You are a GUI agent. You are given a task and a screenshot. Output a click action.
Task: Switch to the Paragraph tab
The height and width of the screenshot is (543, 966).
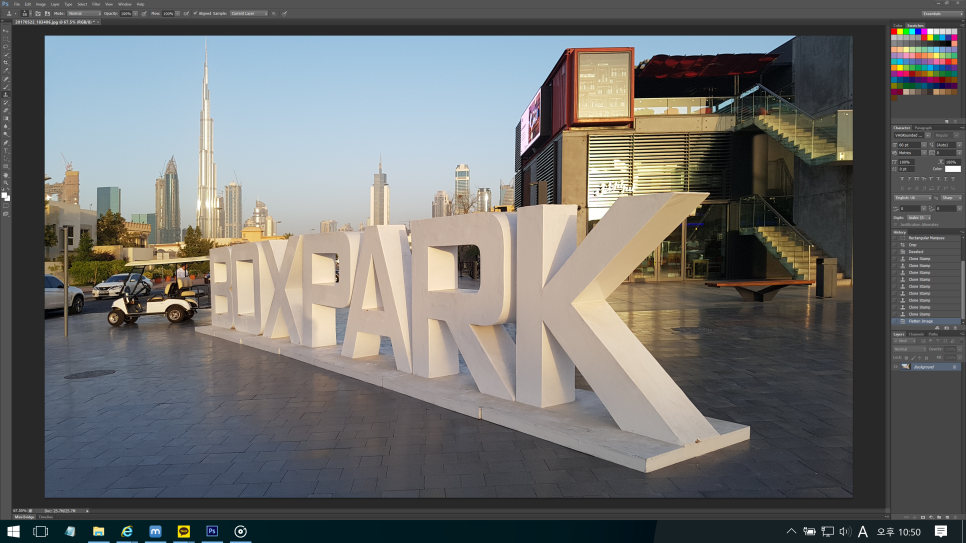pos(923,128)
